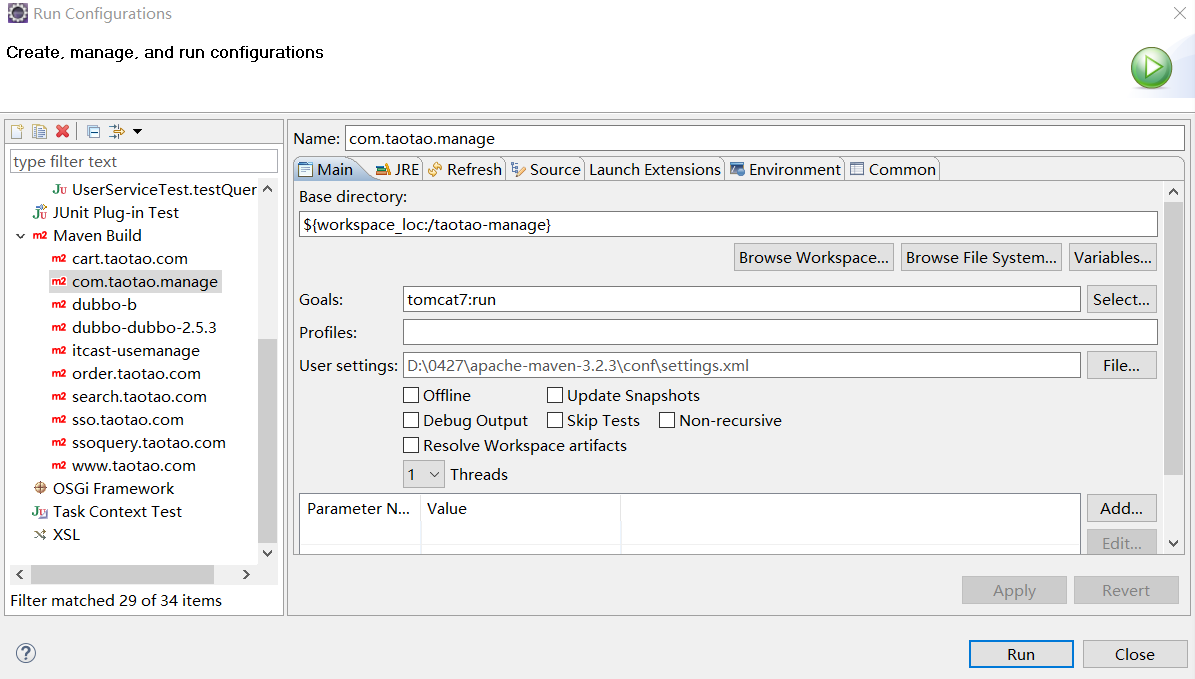Click the Profiles input field
1195x679 pixels.
coord(780,331)
